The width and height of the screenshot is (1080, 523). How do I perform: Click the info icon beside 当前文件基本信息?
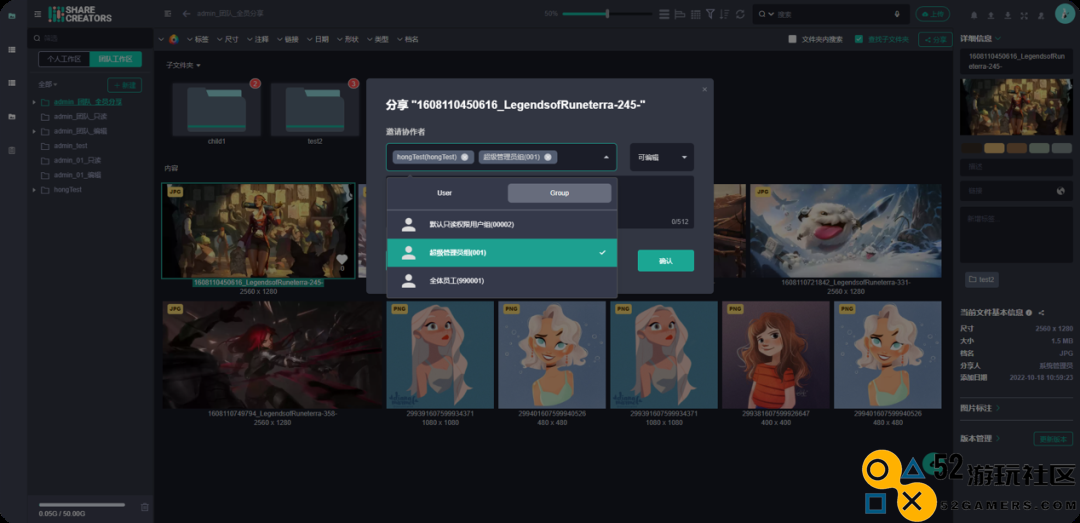pyautogui.click(x=1029, y=313)
